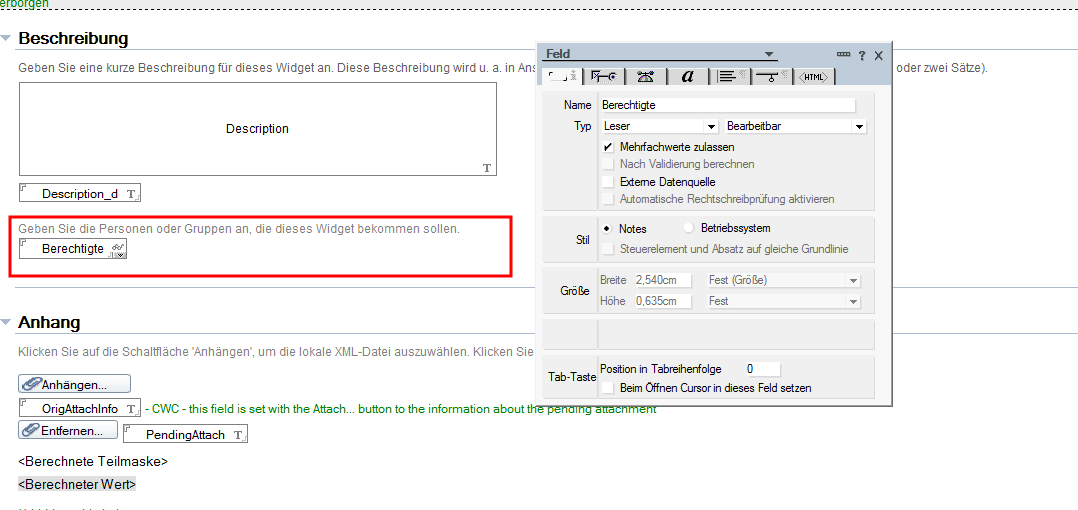1078x510 pixels.
Task: Enable the Externe Datenquelle checkbox
Action: point(607,182)
